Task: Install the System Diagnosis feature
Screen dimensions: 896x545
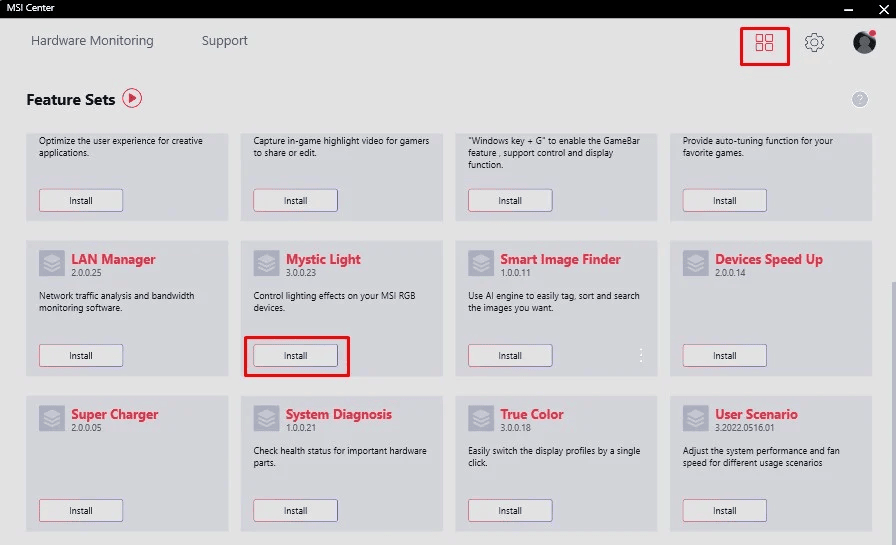Action: click(295, 510)
